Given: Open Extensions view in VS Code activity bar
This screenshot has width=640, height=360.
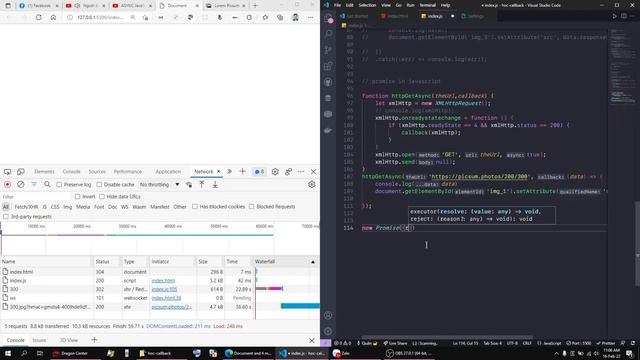Looking at the screenshot, I should tap(328, 66).
